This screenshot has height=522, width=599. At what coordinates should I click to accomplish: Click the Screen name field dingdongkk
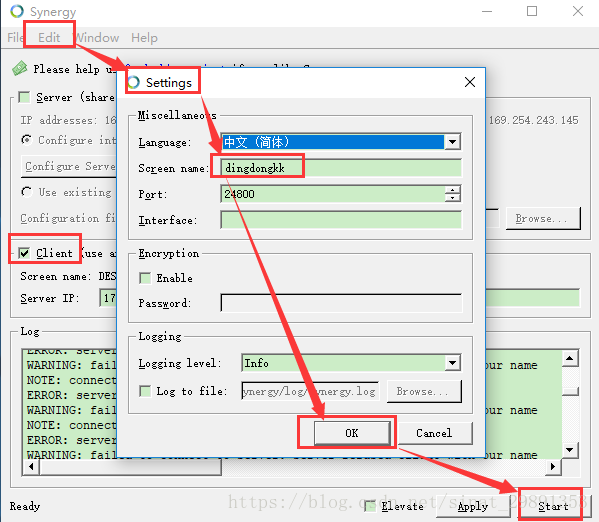341,168
